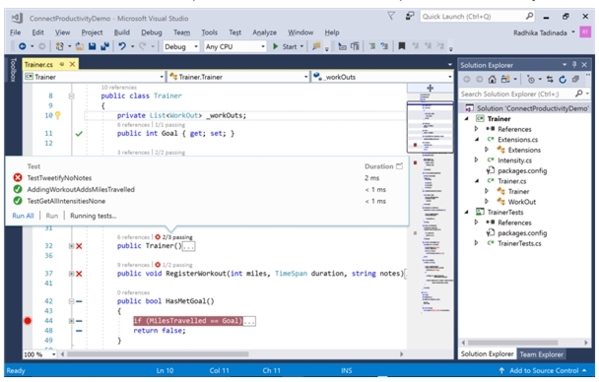Undo the last action using the toolbar arrow

coord(122,46)
